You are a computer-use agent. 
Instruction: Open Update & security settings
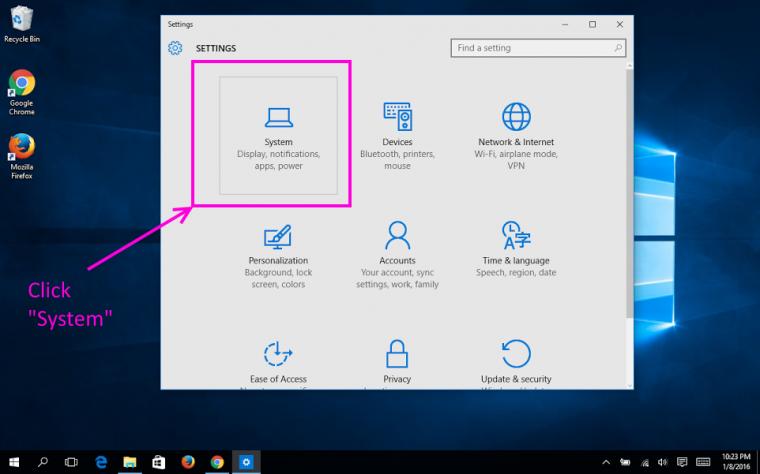pos(516,363)
